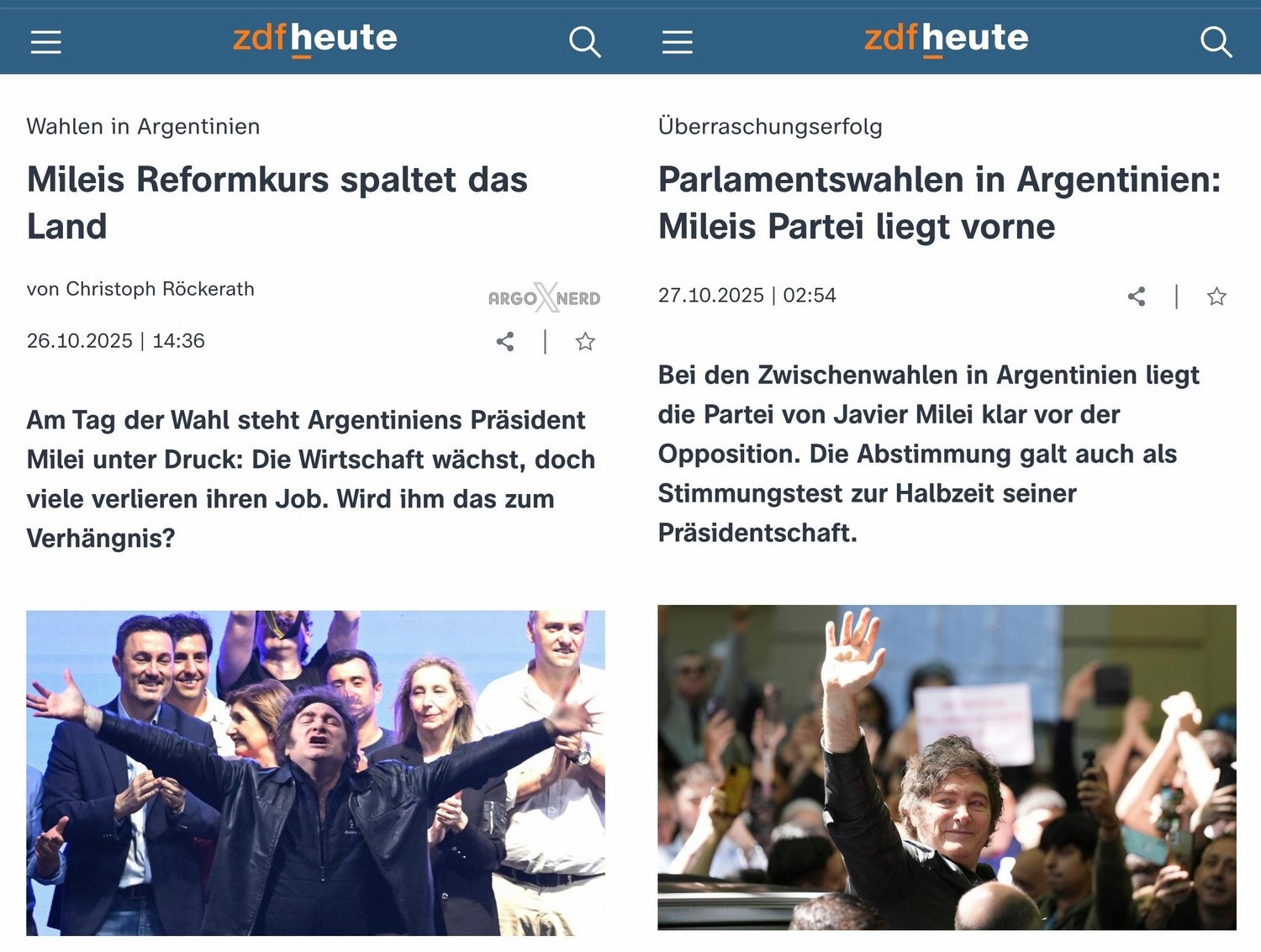Open the hamburger menu in the left article
This screenshot has height=952, width=1261.
click(x=46, y=42)
